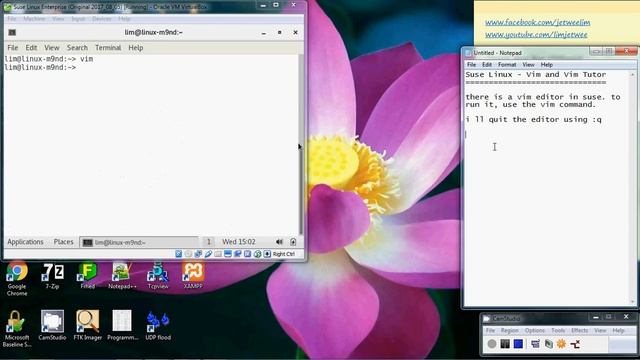The height and width of the screenshot is (360, 640).
Task: Follow the www.youtube.com/limjetwee link
Action: click(x=536, y=35)
